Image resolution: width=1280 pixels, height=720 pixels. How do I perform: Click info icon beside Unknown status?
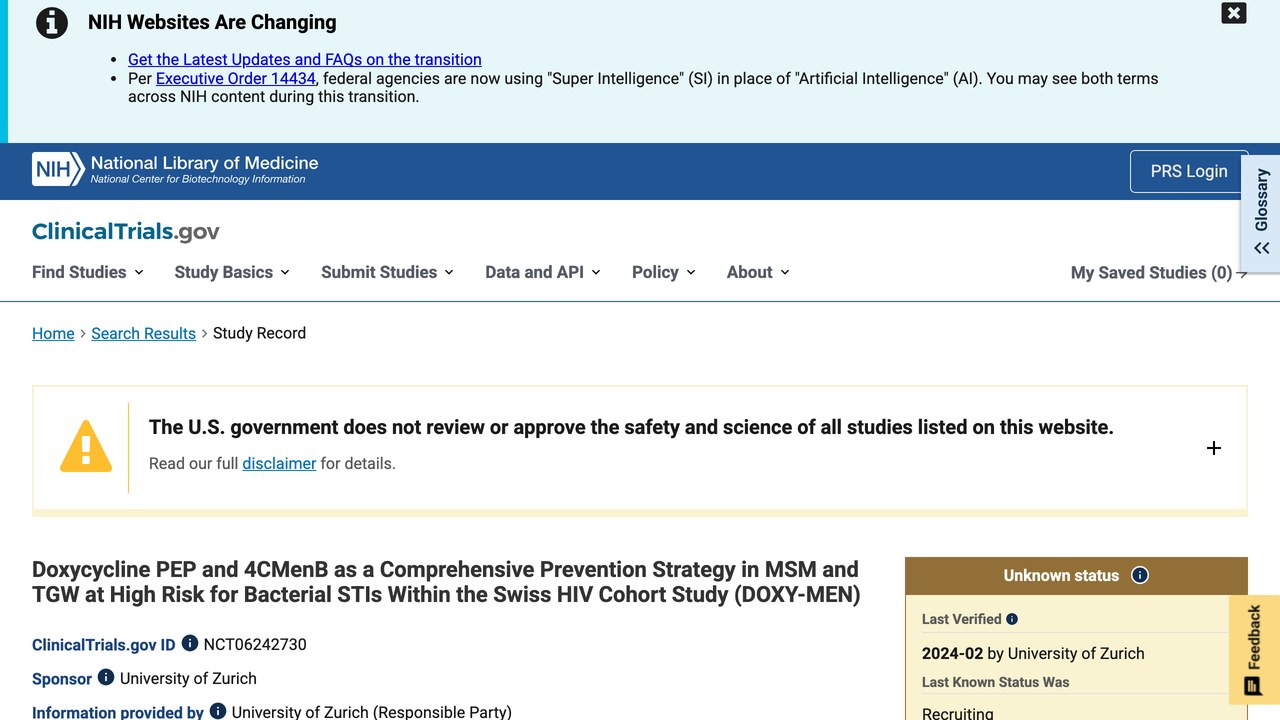[x=1140, y=575]
